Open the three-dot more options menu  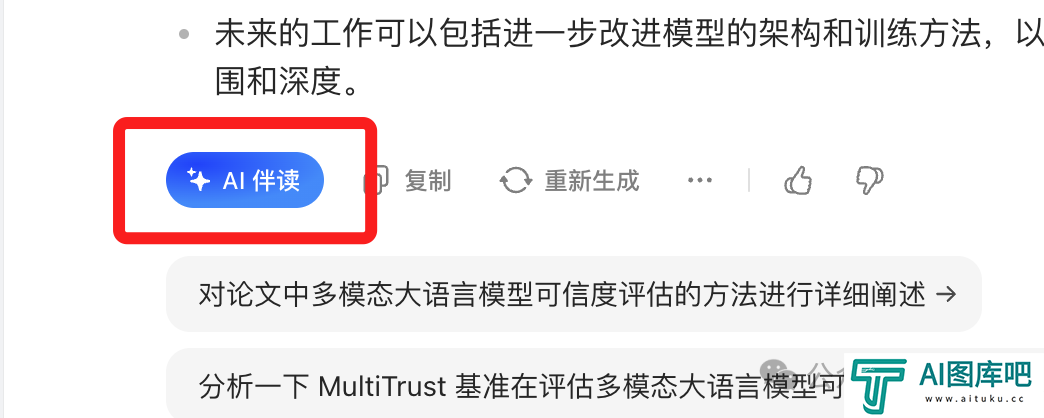pyautogui.click(x=700, y=180)
